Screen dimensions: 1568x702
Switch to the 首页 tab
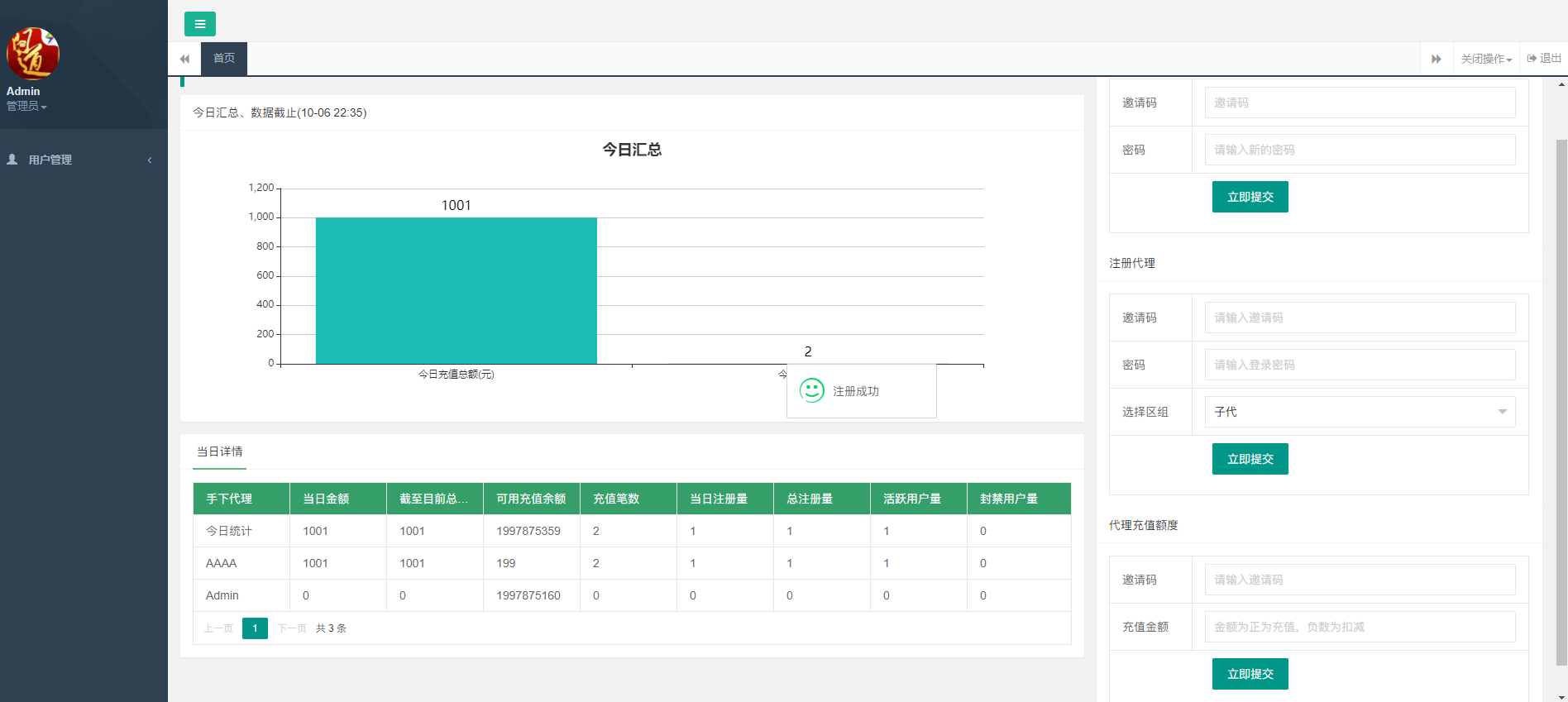[223, 59]
